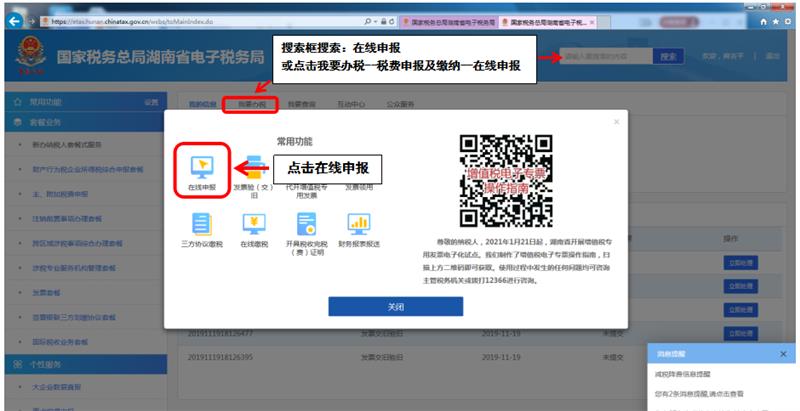Click the 财务报表报送 chart icon
The height and width of the screenshot is (411, 800).
[x=358, y=223]
